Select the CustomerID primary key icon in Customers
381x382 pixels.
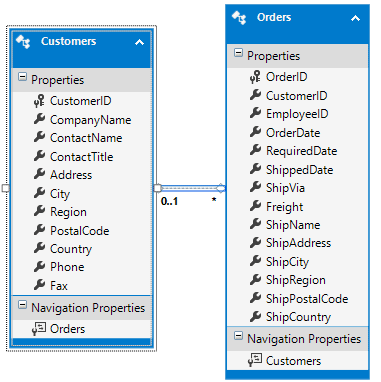point(39,101)
